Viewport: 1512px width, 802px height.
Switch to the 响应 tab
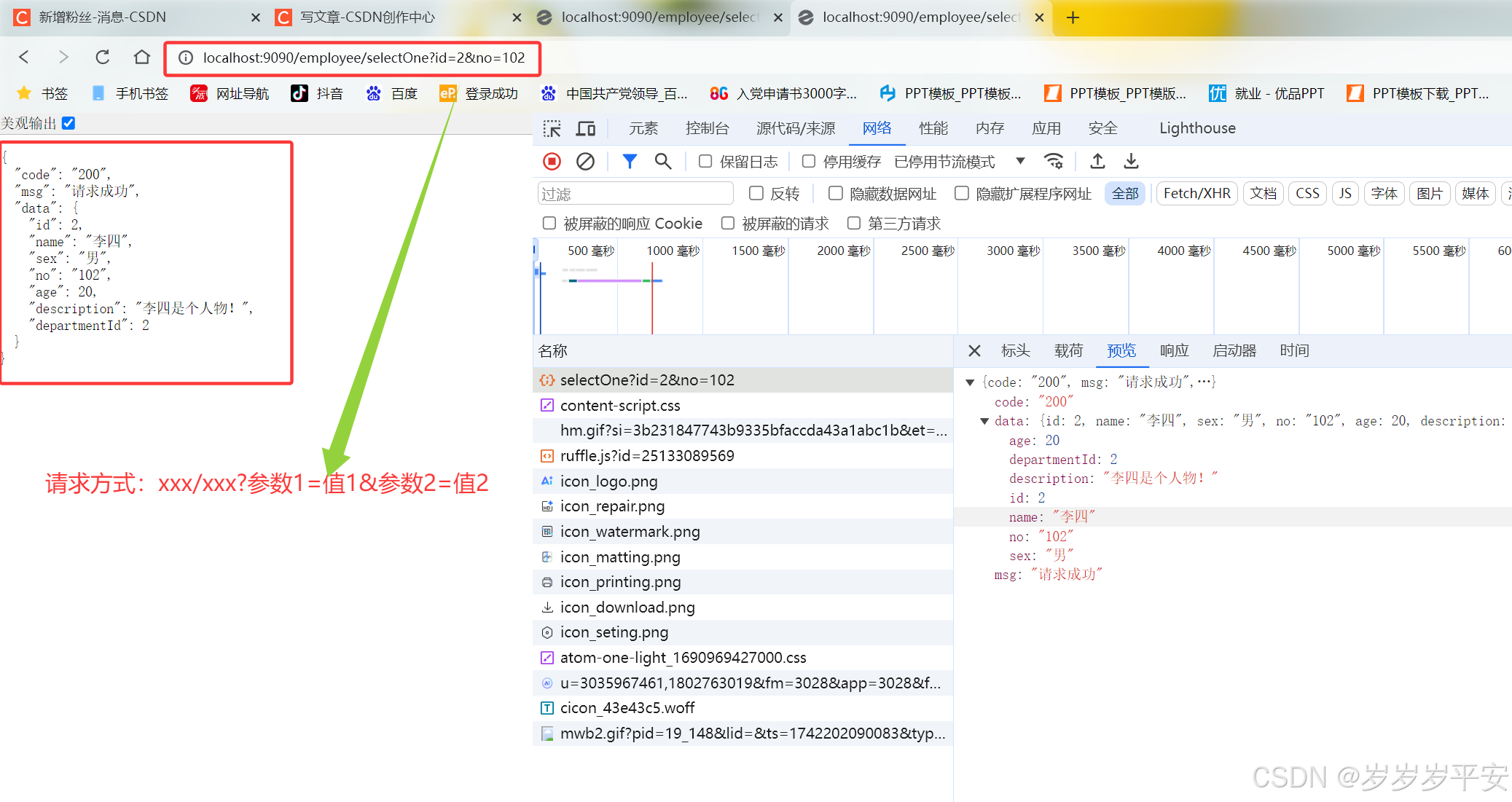[x=1174, y=350]
